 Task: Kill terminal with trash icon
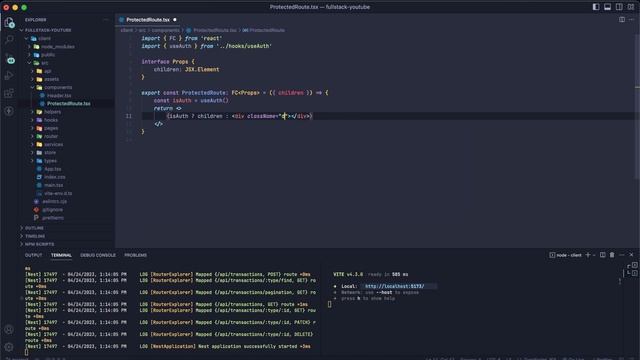tap(612, 255)
